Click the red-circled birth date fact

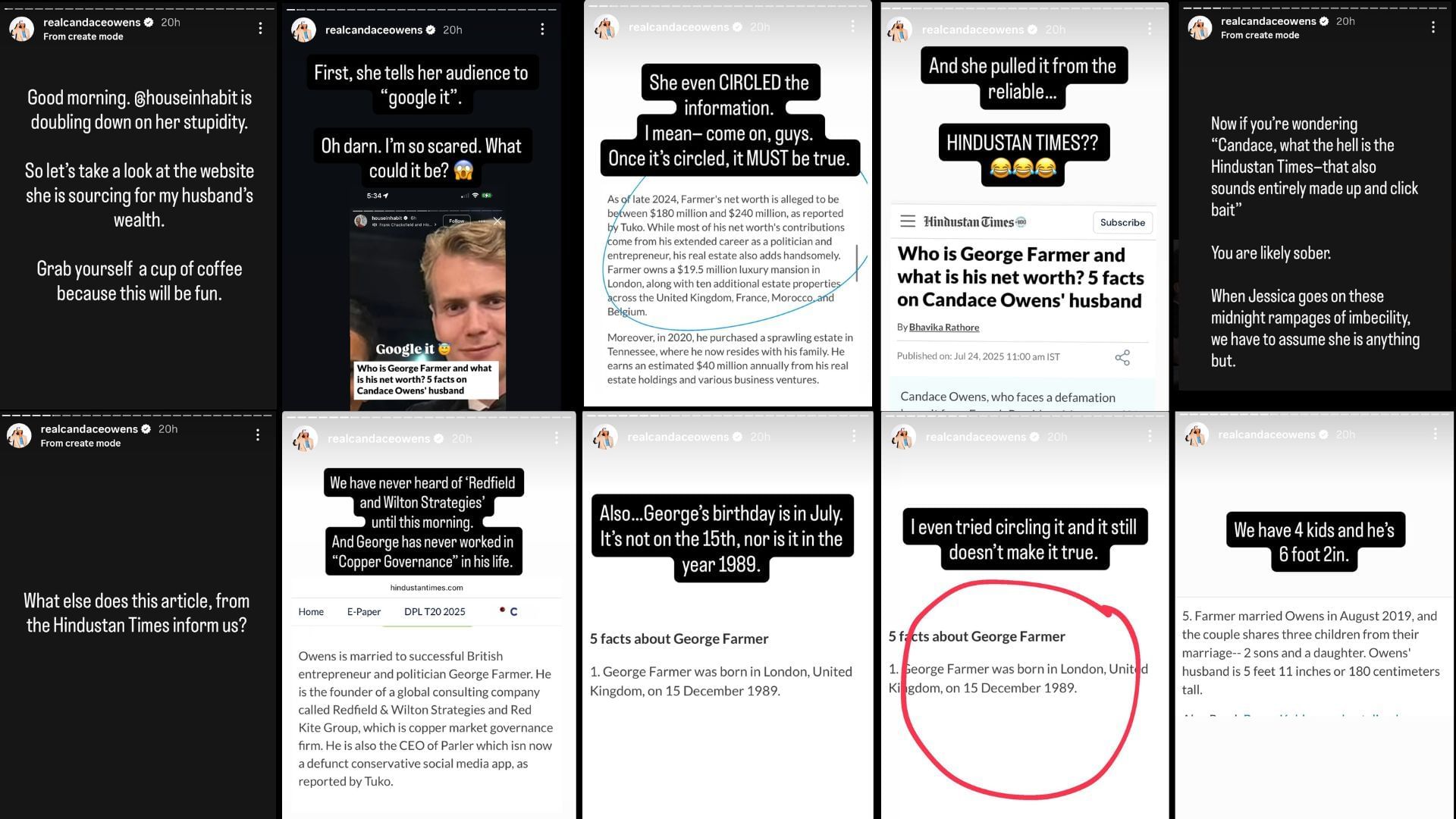(x=1018, y=678)
